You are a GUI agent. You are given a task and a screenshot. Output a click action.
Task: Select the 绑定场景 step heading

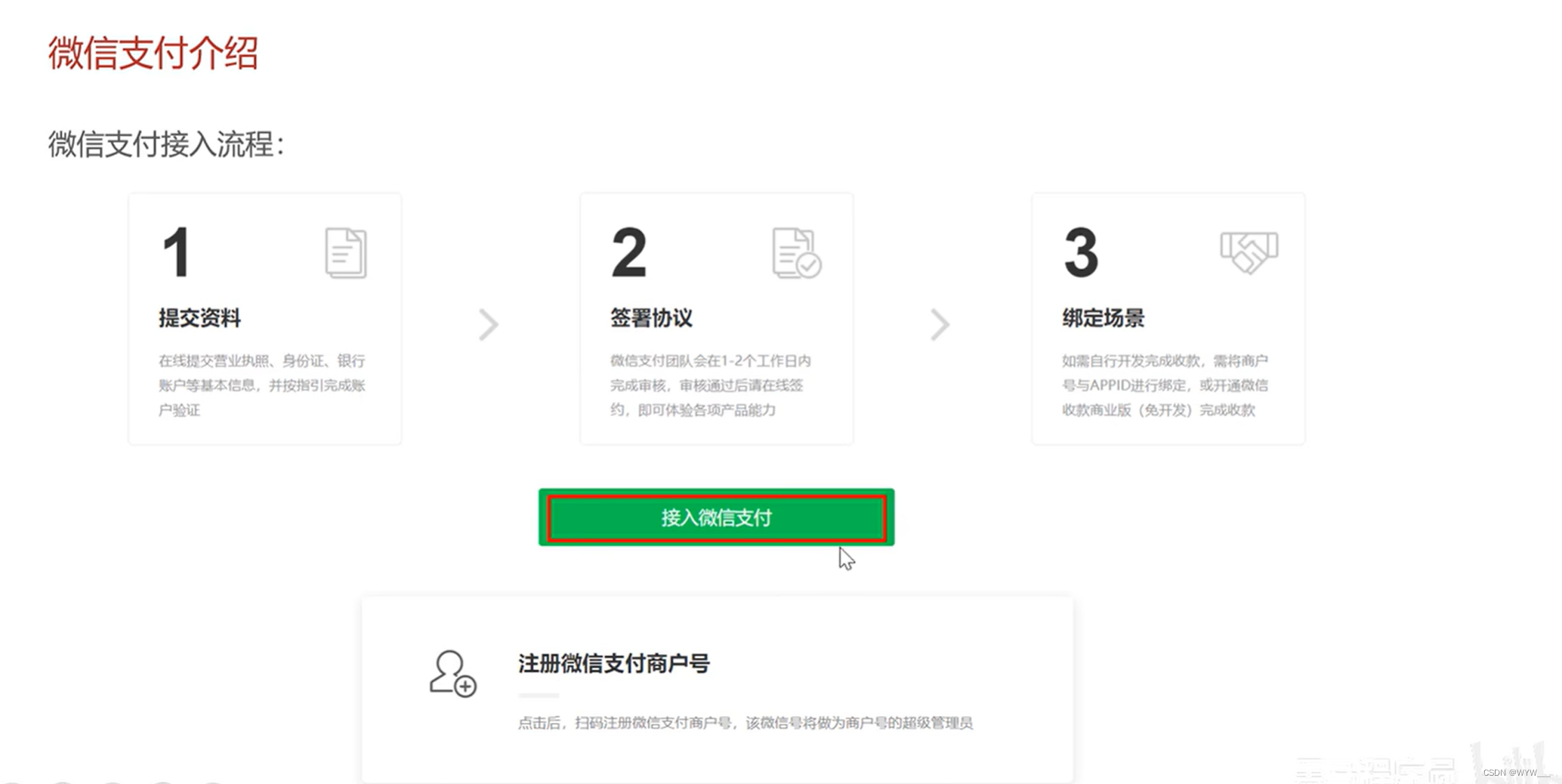1103,318
